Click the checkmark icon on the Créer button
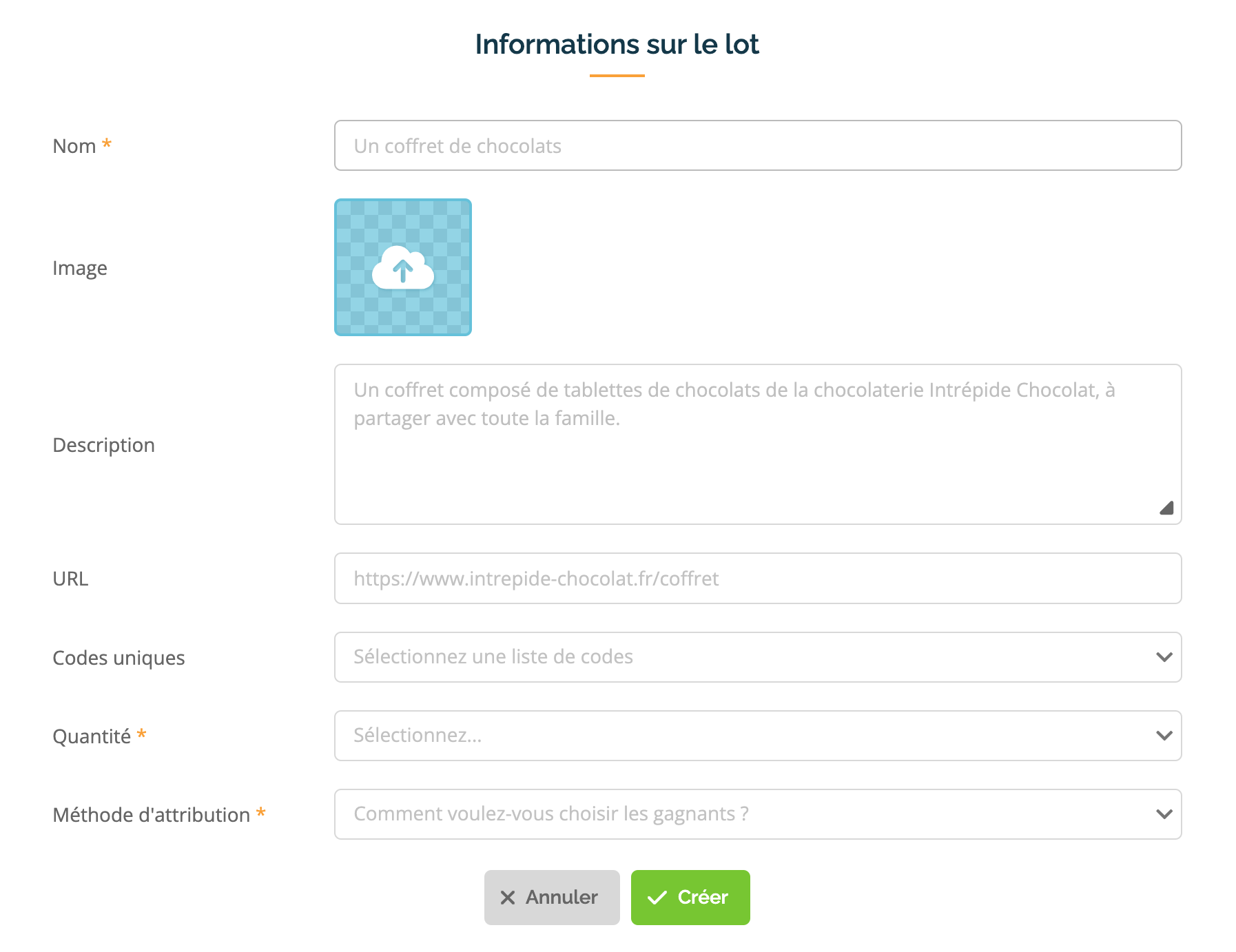The image size is (1236, 952). (x=657, y=898)
